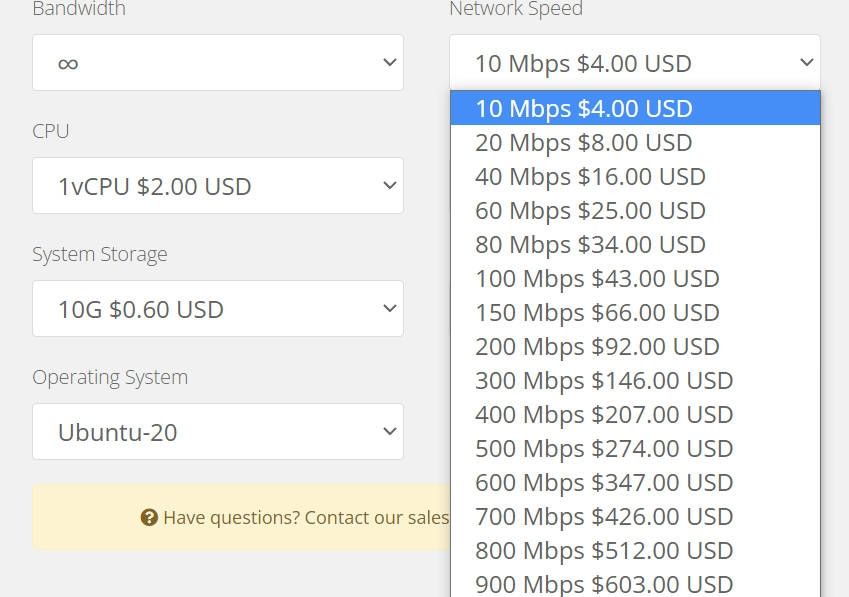The height and width of the screenshot is (597, 849).
Task: Pick 200 Mbps $92.00 USD option
Action: [x=634, y=346]
